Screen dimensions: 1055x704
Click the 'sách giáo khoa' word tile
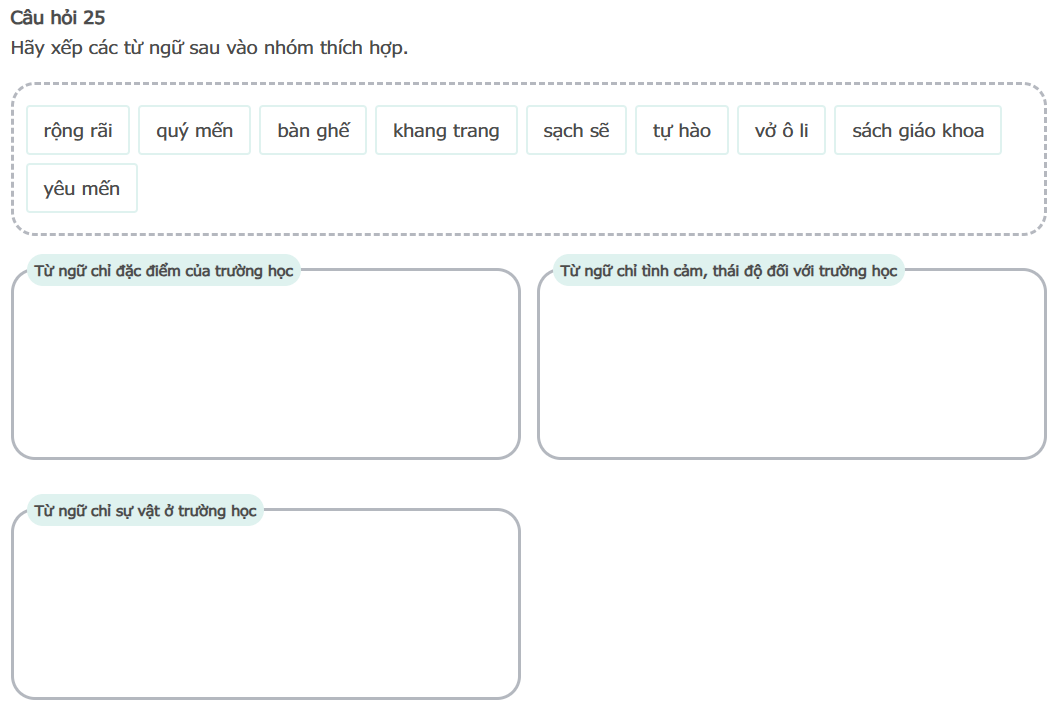(x=917, y=131)
